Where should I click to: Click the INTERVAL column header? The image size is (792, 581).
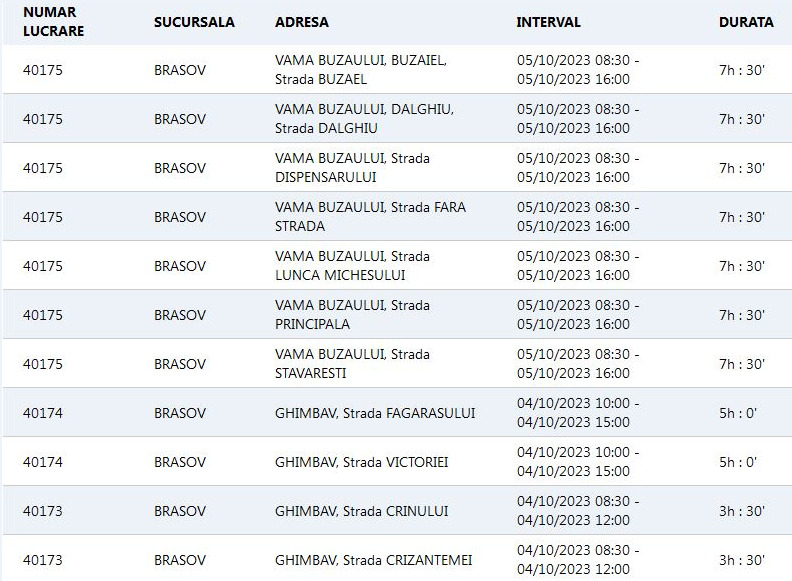point(548,22)
